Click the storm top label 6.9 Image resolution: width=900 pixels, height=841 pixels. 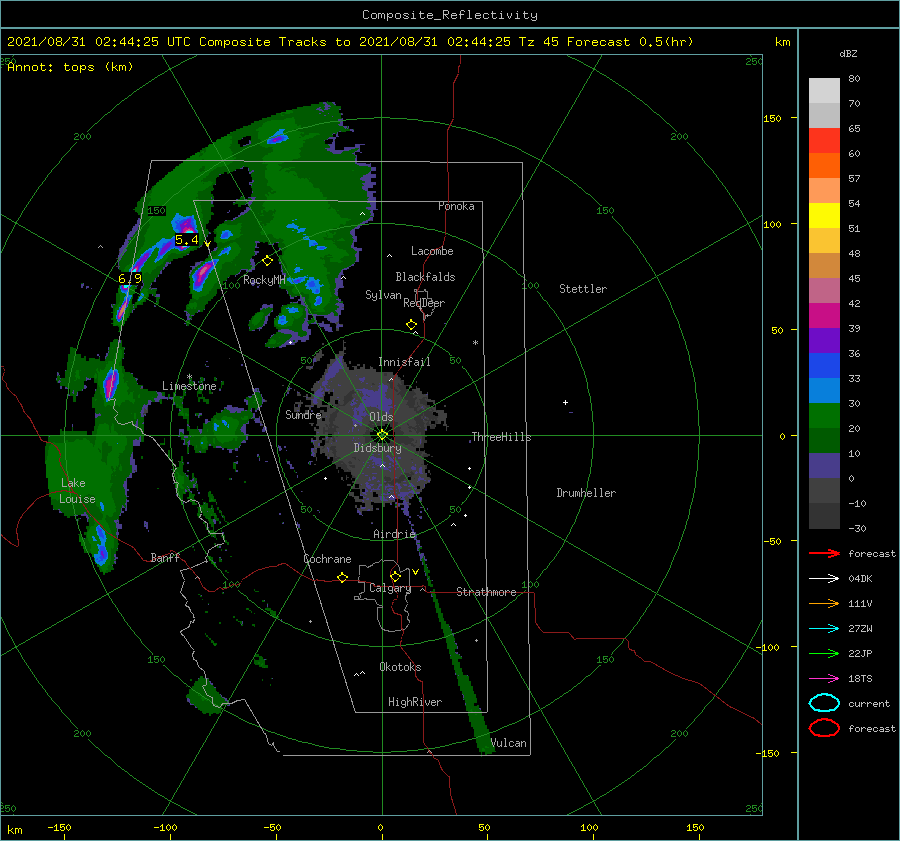point(130,278)
